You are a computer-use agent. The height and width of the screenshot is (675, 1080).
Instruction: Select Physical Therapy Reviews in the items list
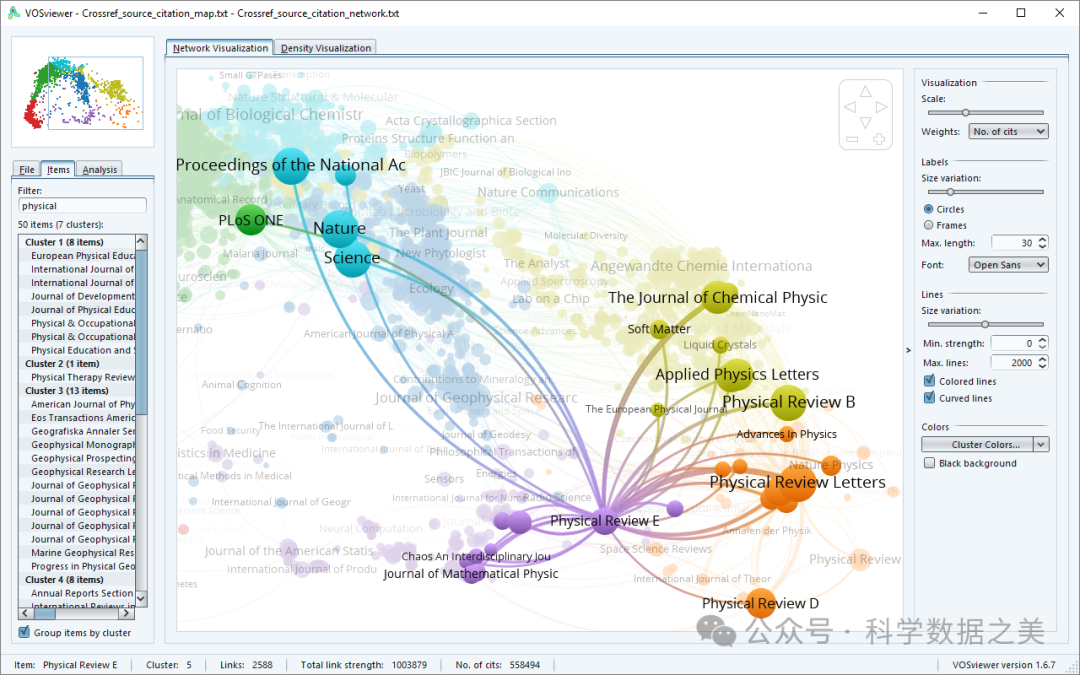coord(82,378)
